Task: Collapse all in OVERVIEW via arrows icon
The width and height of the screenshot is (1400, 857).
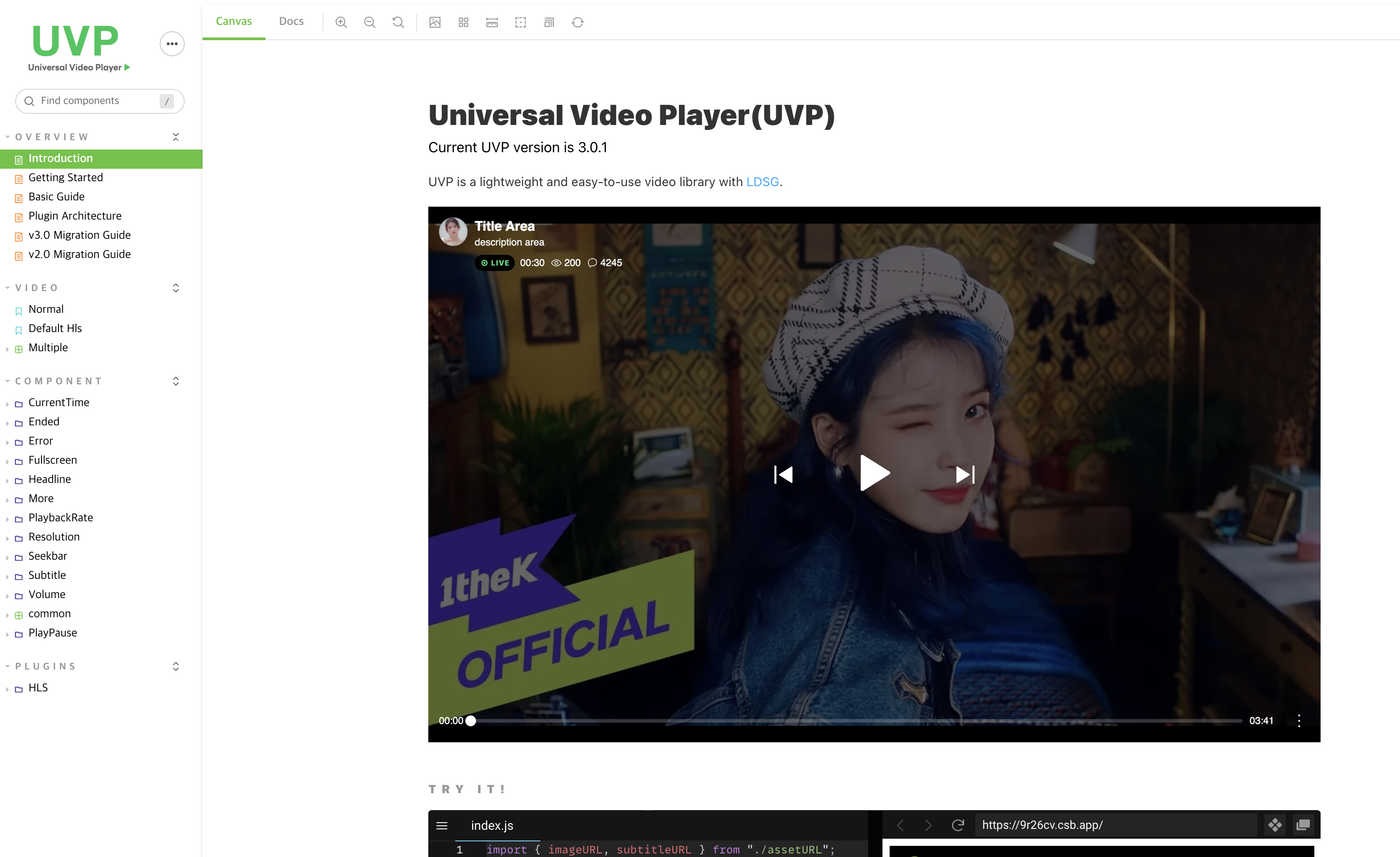Action: point(176,137)
